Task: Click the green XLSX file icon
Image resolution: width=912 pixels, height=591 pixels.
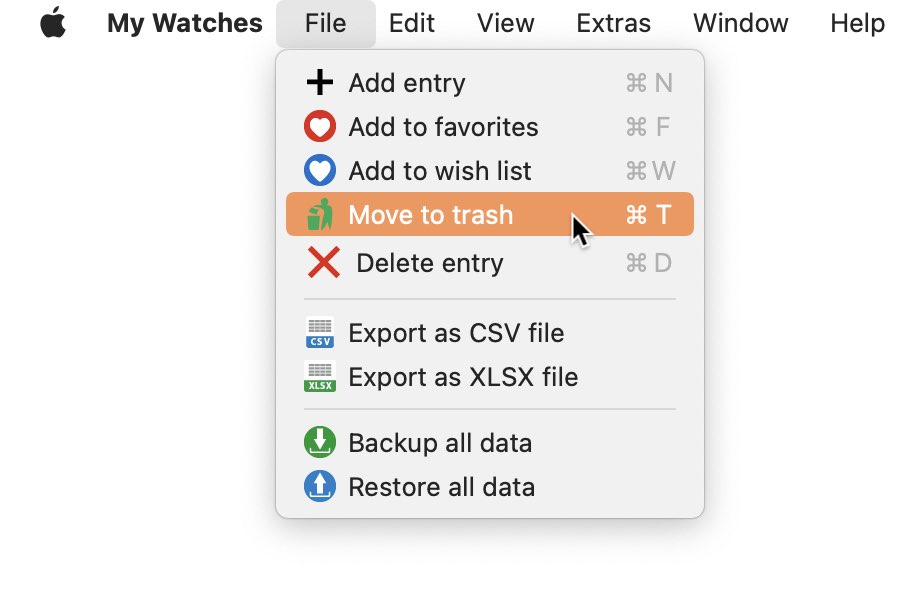Action: pyautogui.click(x=320, y=377)
